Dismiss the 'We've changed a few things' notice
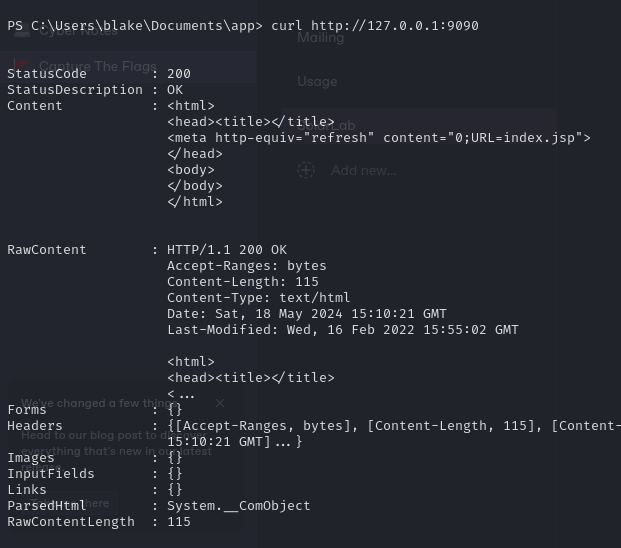This screenshot has width=621, height=548. click(220, 404)
